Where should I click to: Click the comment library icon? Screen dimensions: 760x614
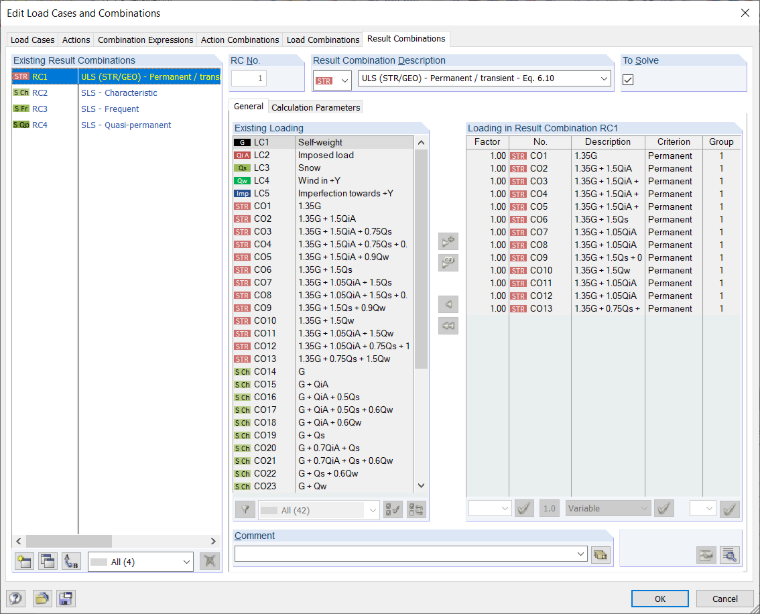pyautogui.click(x=601, y=555)
